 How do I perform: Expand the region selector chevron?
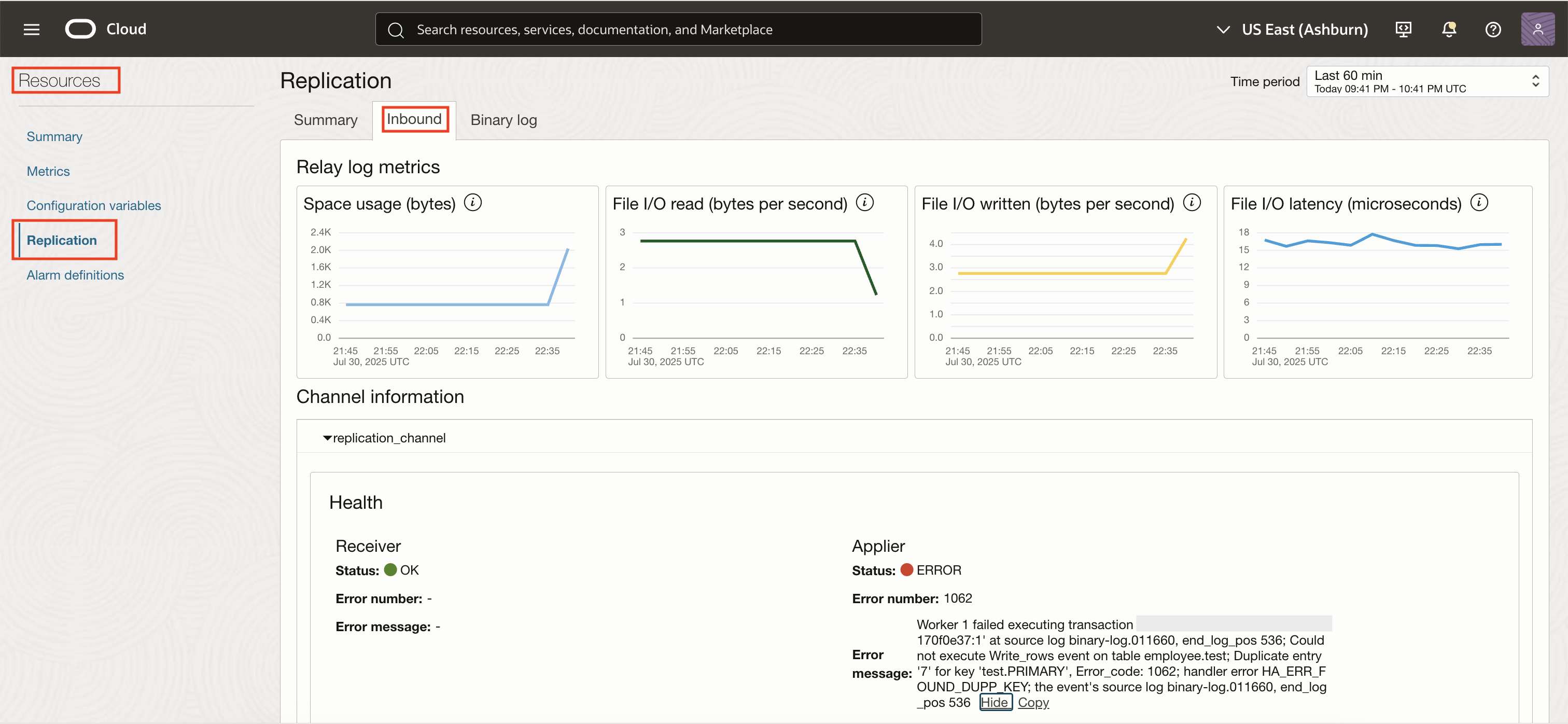click(x=1222, y=29)
